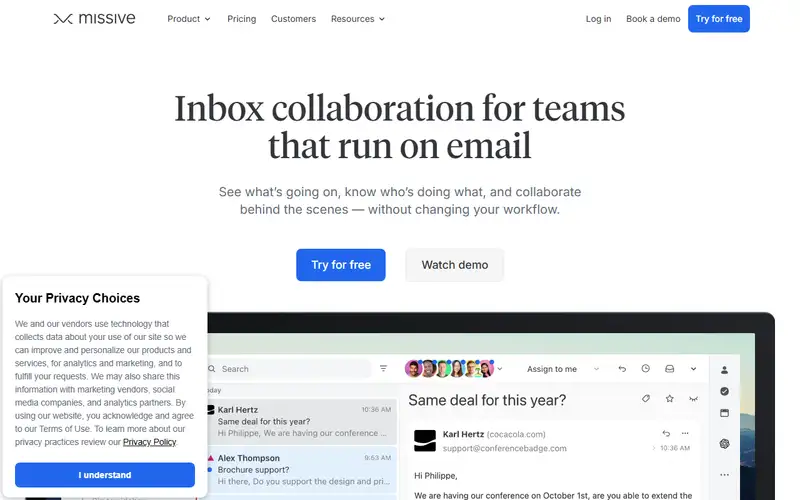Expand the chevron after the archive icon
This screenshot has width=800, height=500.
[693, 369]
